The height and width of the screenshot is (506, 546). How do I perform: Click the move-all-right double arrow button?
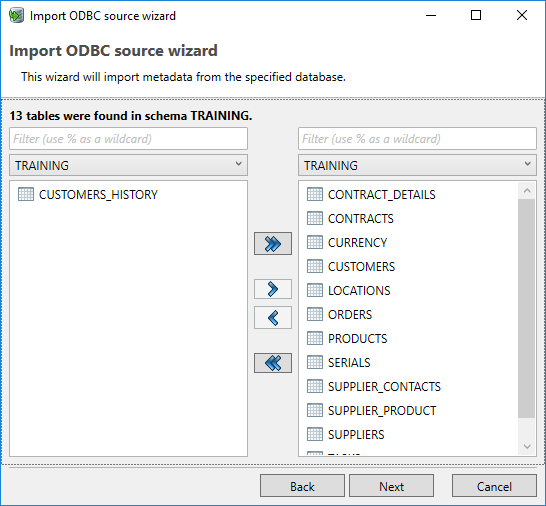[273, 243]
